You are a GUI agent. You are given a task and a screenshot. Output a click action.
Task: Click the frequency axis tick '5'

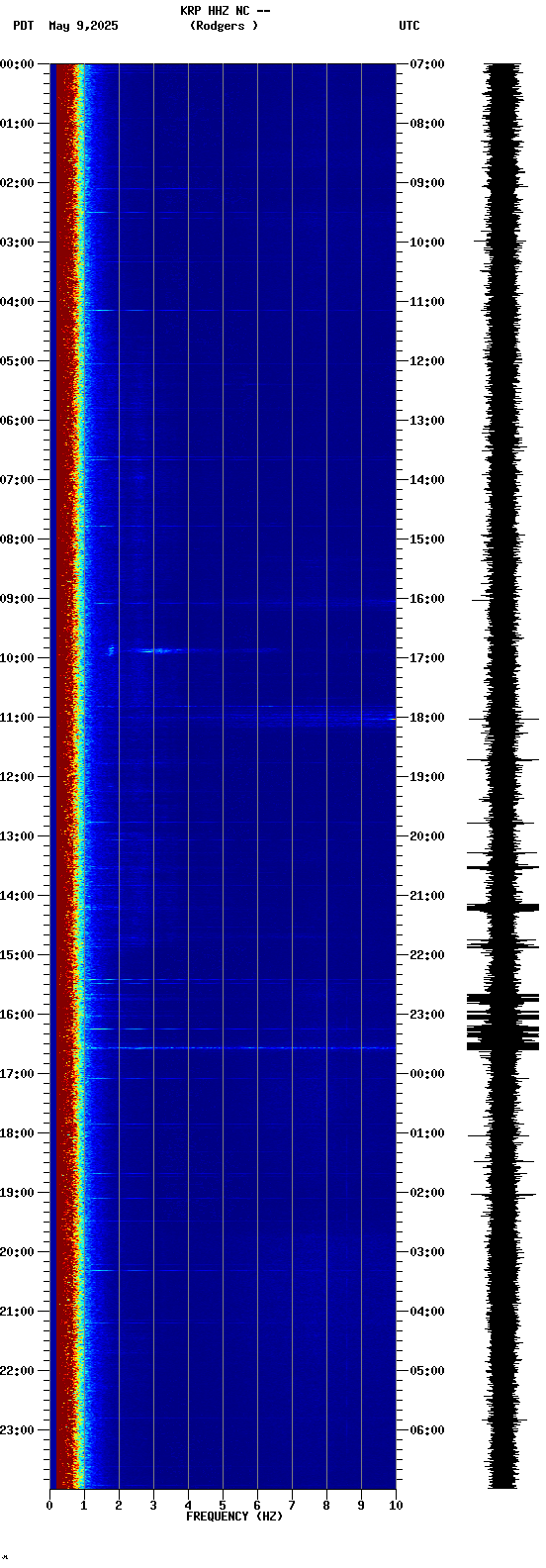pos(223,1506)
